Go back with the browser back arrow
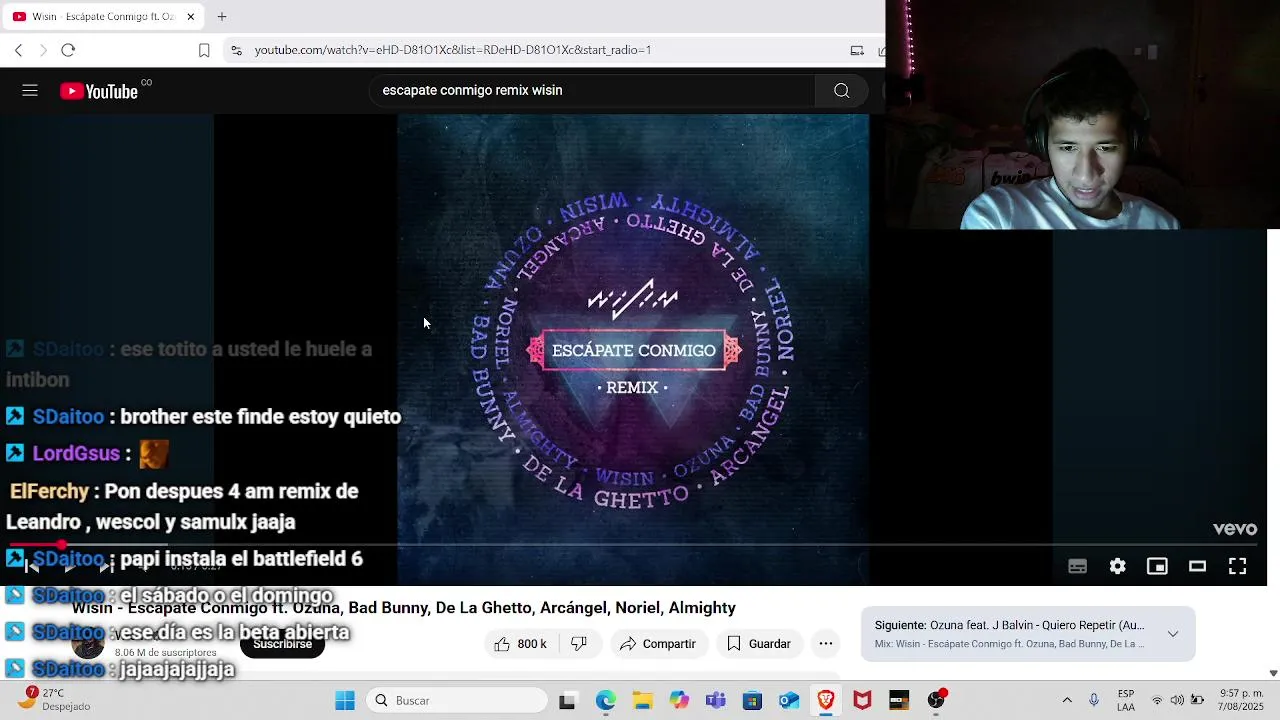 tap(18, 50)
